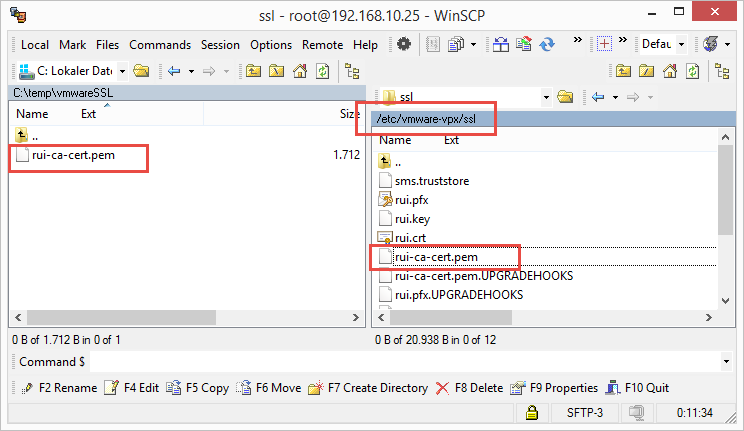Refresh the local panel
The width and height of the screenshot is (744, 431).
click(x=323, y=71)
